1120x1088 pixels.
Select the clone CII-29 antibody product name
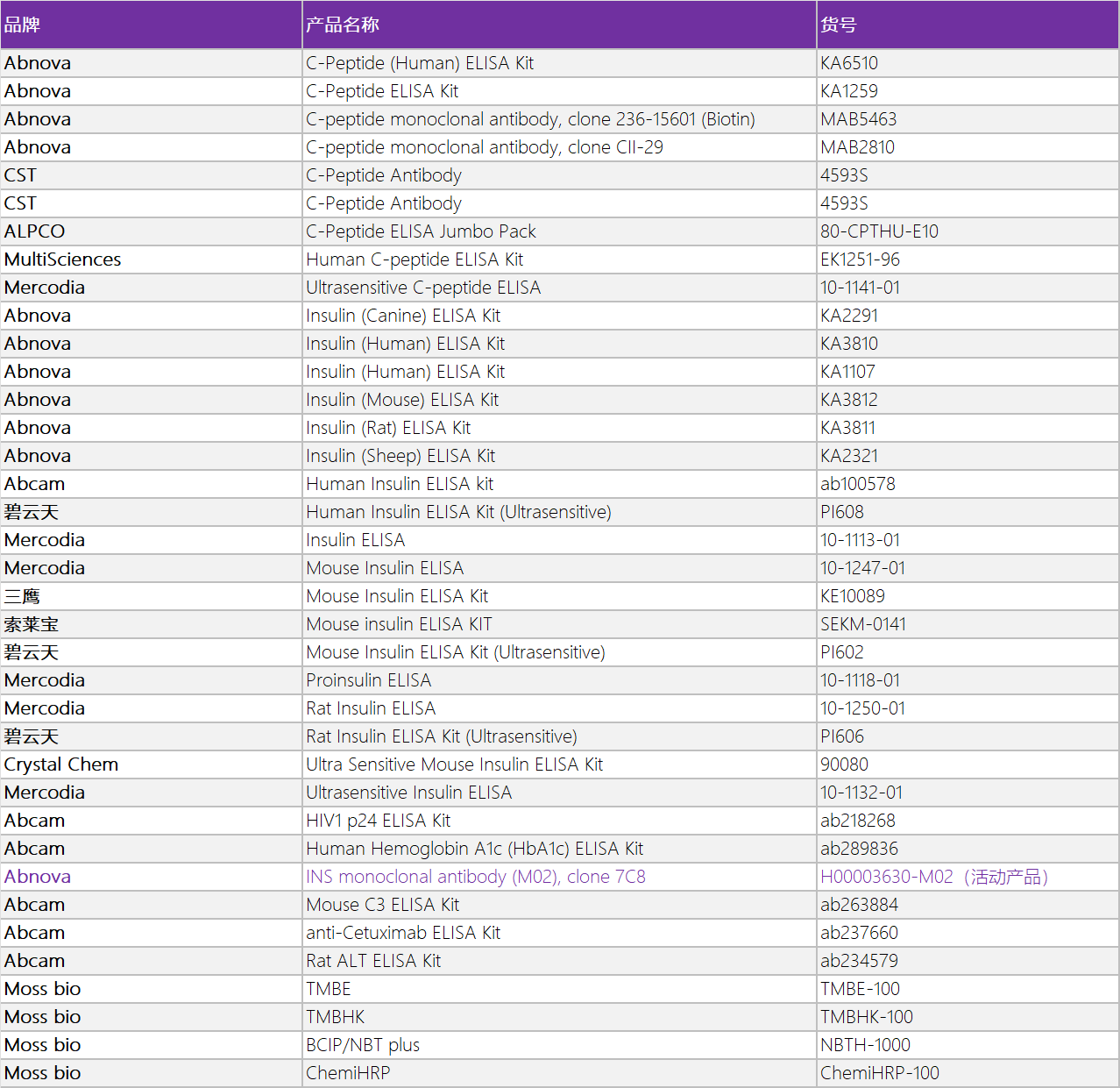point(485,147)
